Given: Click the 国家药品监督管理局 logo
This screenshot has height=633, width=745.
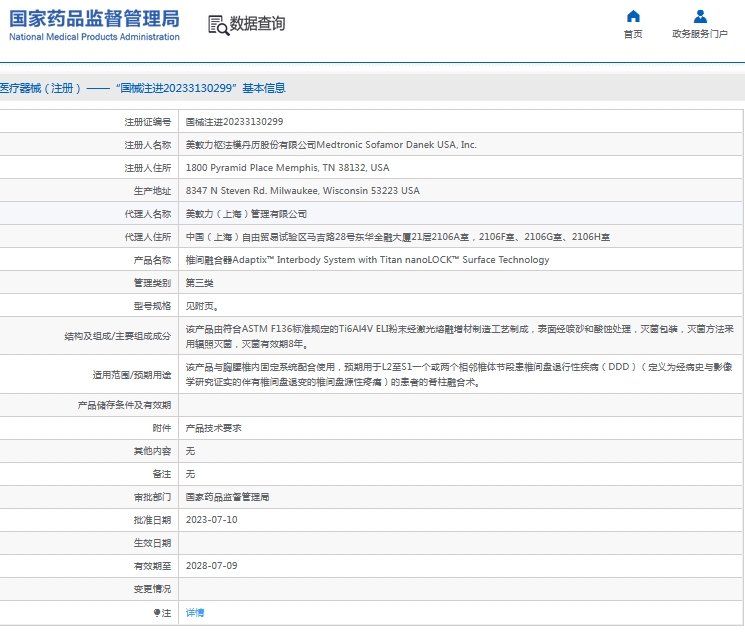Looking at the screenshot, I should pyautogui.click(x=94, y=19).
